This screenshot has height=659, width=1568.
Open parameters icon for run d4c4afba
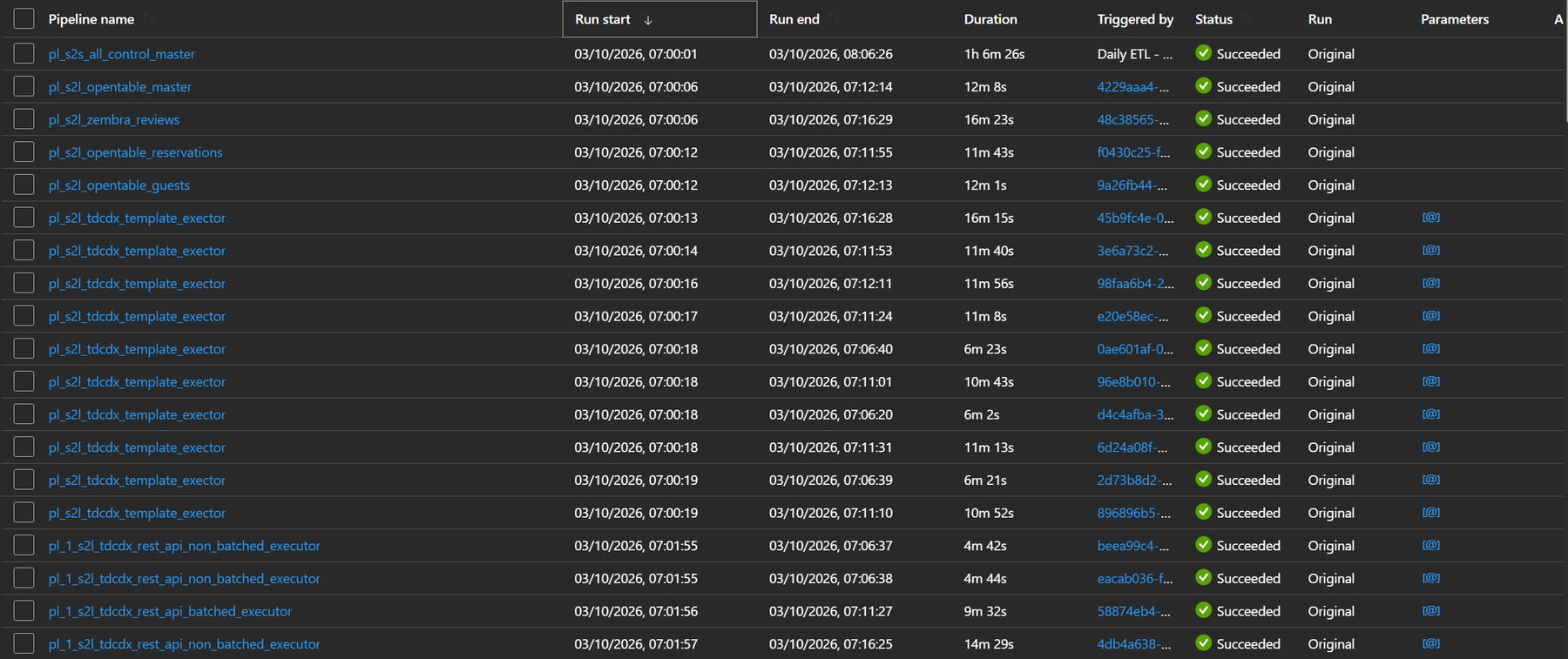click(1430, 414)
